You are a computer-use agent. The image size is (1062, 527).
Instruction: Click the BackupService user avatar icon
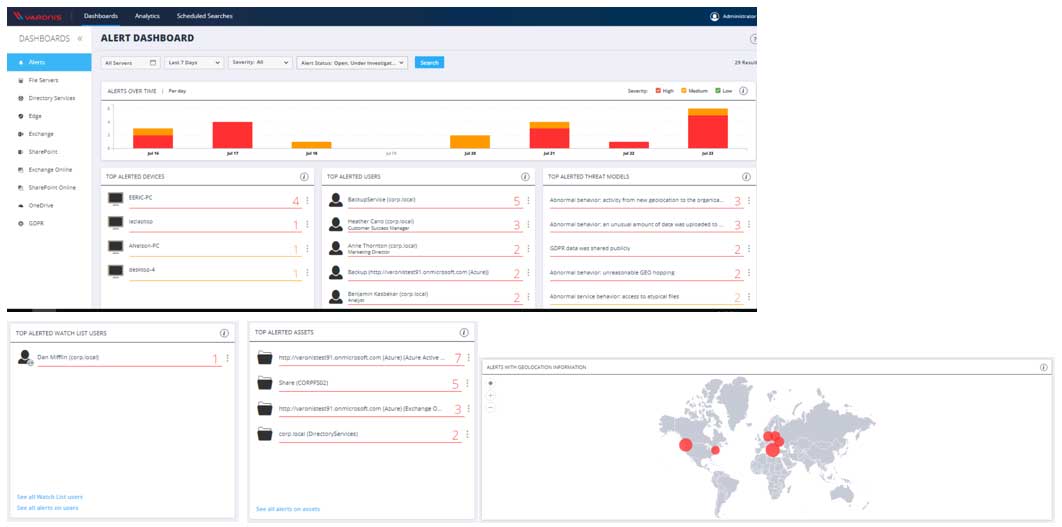point(335,200)
